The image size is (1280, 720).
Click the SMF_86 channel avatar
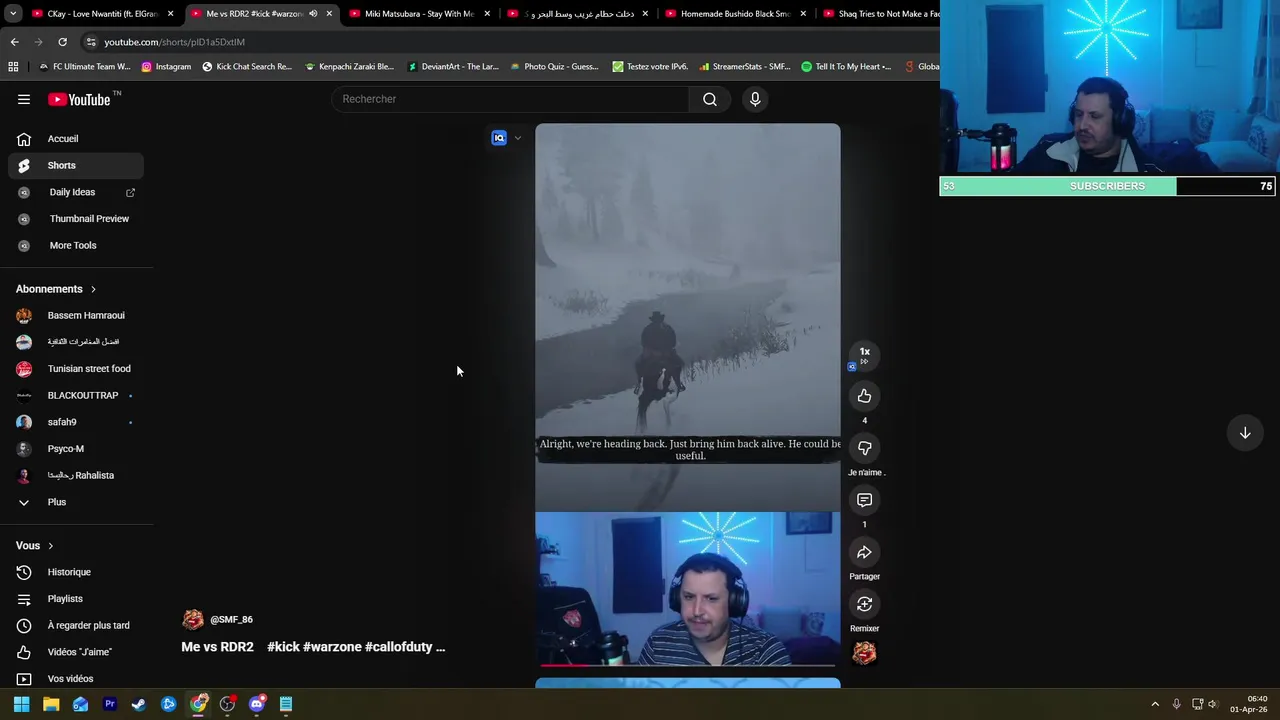click(x=193, y=620)
